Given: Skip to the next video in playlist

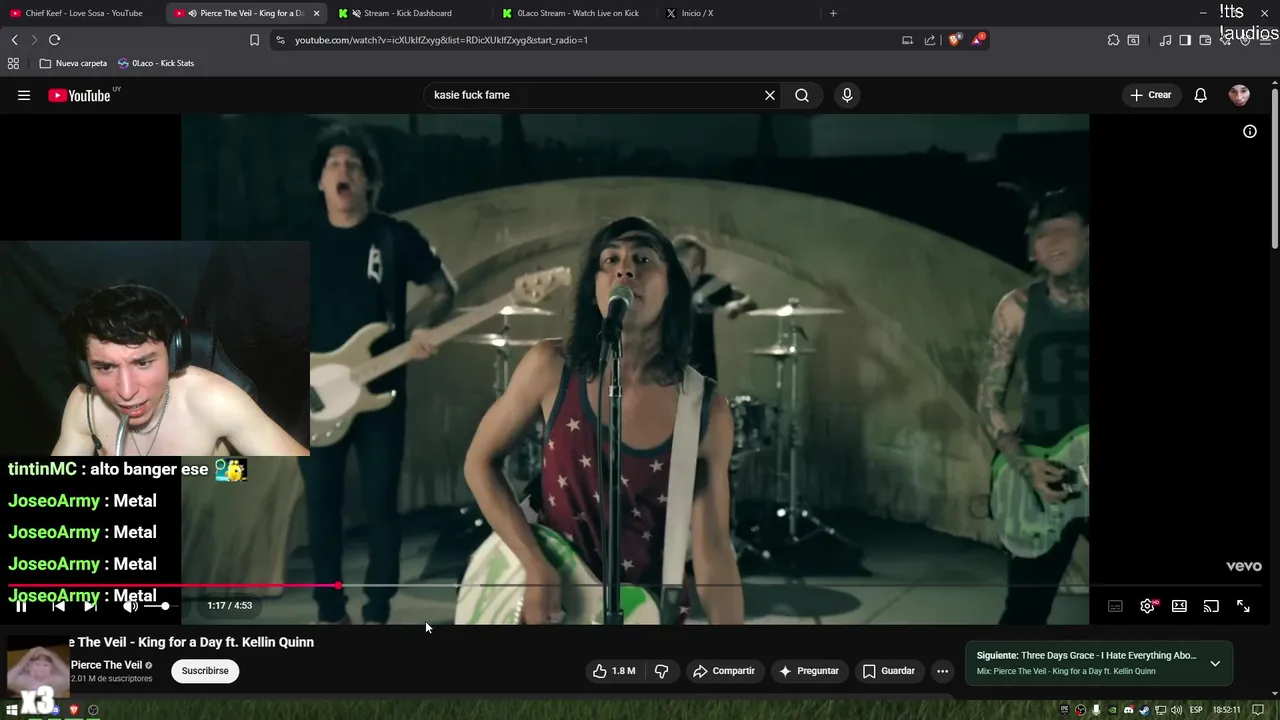Looking at the screenshot, I should point(90,606).
